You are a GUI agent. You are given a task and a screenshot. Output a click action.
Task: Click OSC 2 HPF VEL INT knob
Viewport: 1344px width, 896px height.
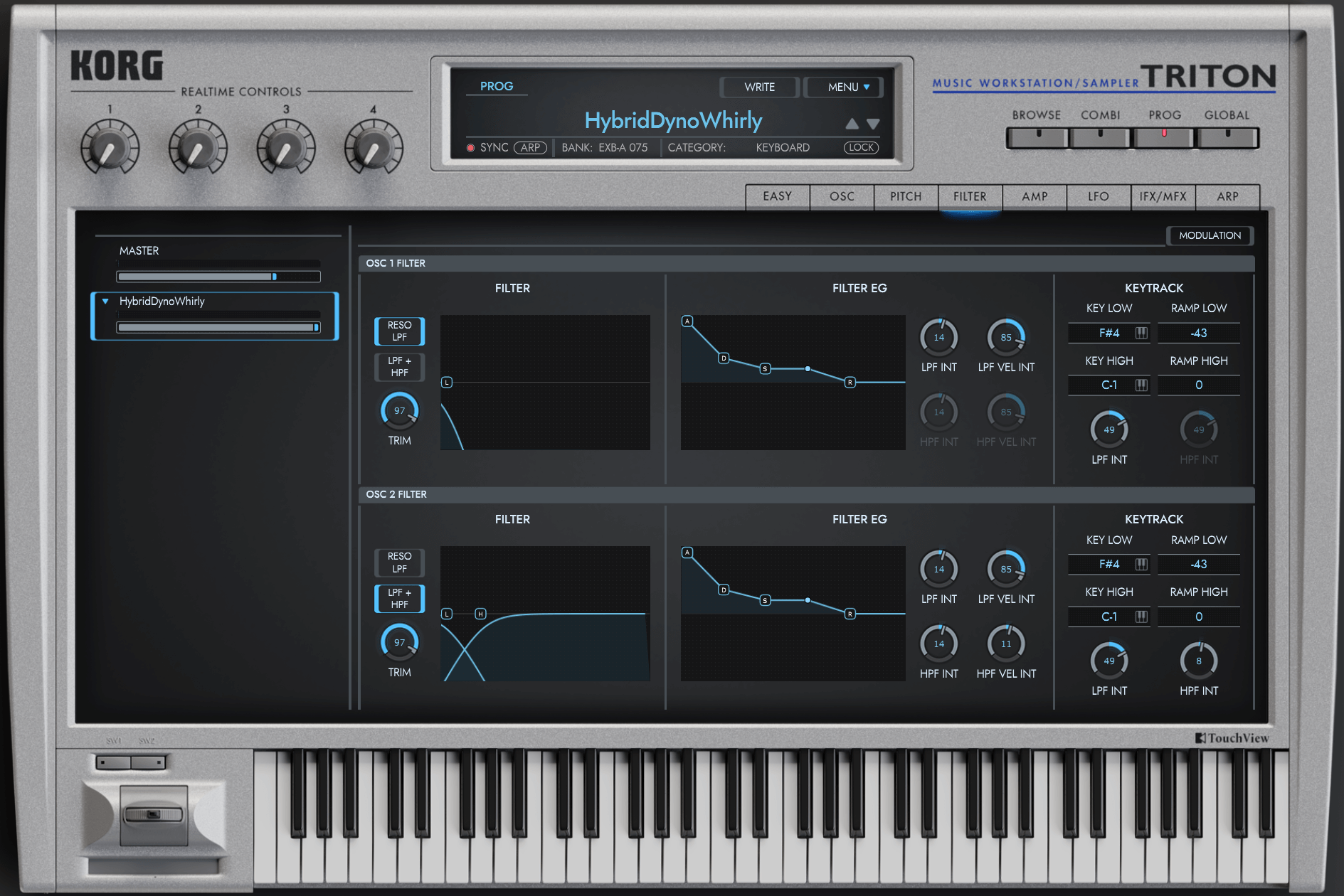1006,644
